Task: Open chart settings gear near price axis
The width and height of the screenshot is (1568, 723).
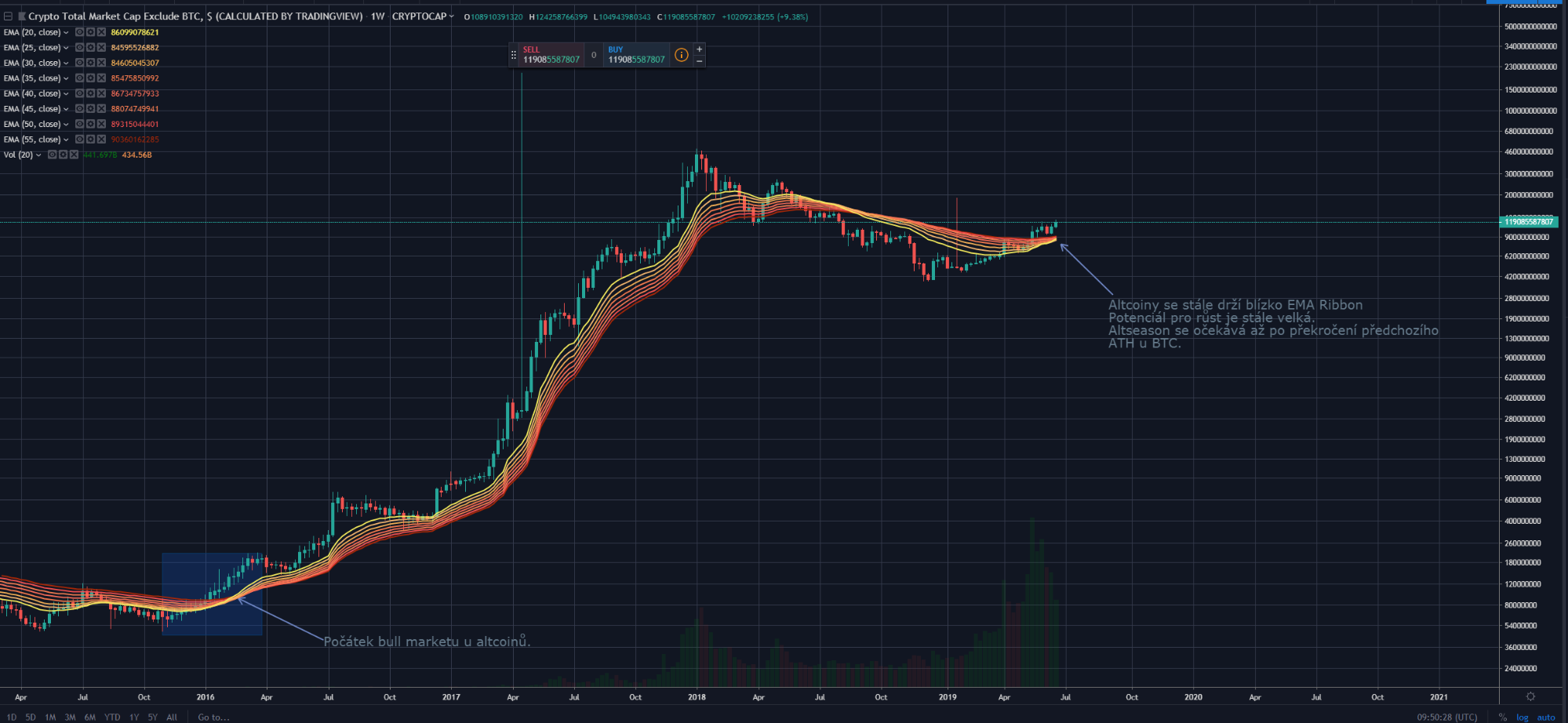Action: pos(1530,696)
